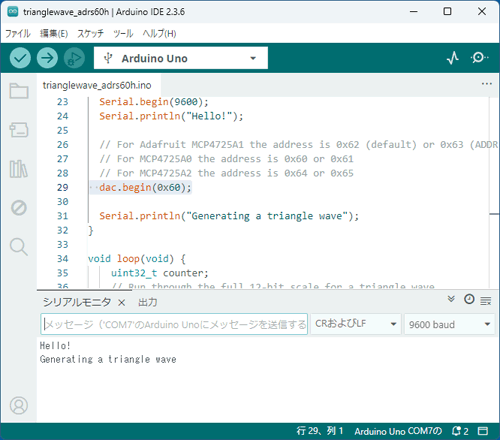Open the ファイル menu

[18, 34]
